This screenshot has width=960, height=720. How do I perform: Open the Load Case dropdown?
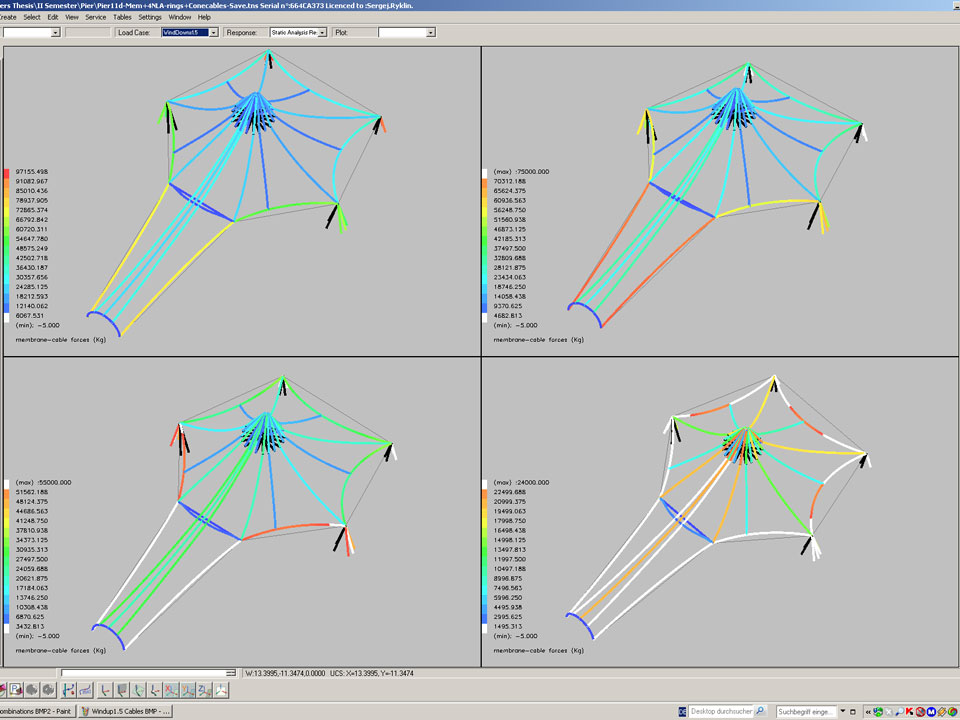click(x=213, y=33)
